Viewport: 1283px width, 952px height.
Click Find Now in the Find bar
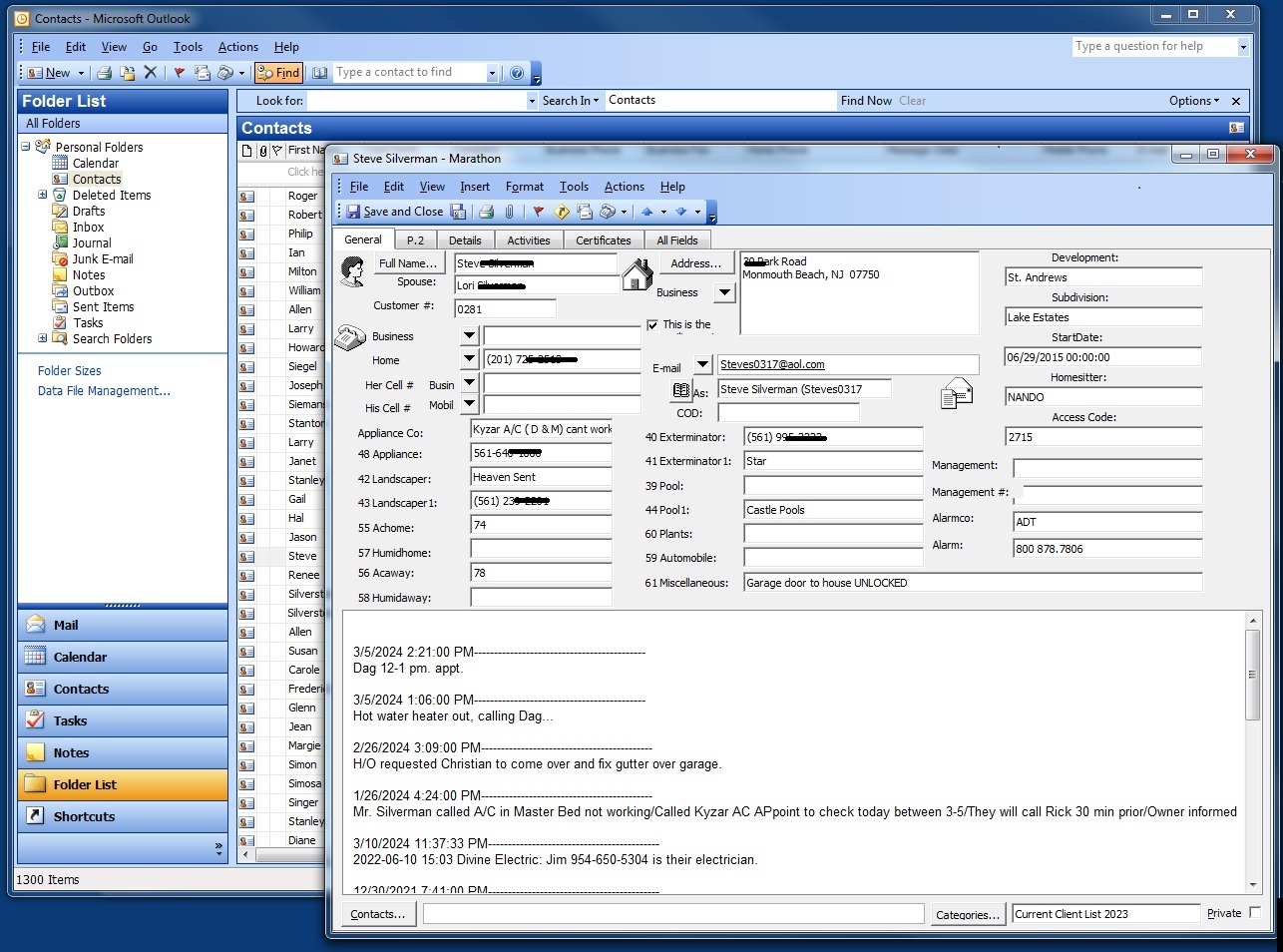pos(866,101)
